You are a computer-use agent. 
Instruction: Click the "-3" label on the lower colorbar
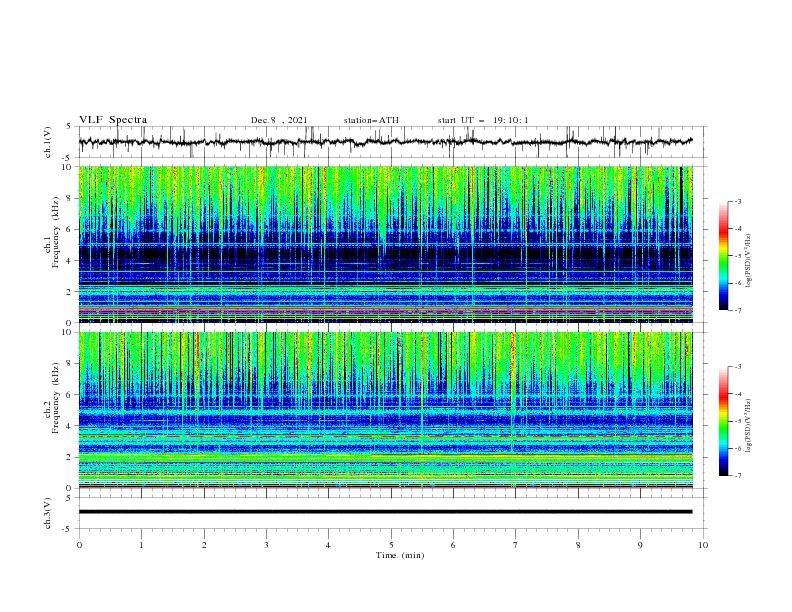tap(738, 367)
